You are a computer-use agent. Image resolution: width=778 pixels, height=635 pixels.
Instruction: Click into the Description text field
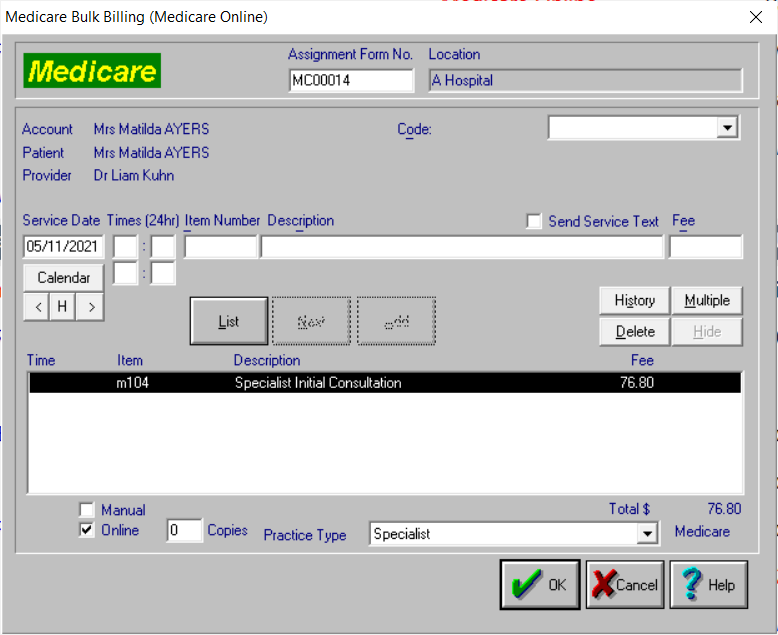click(462, 247)
